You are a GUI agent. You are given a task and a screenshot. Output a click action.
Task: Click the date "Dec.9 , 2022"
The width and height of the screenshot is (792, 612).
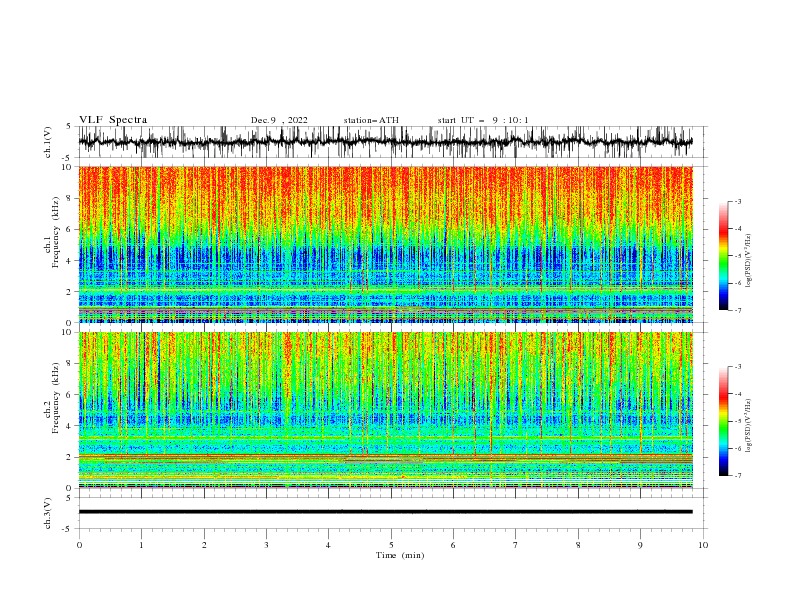coord(279,120)
